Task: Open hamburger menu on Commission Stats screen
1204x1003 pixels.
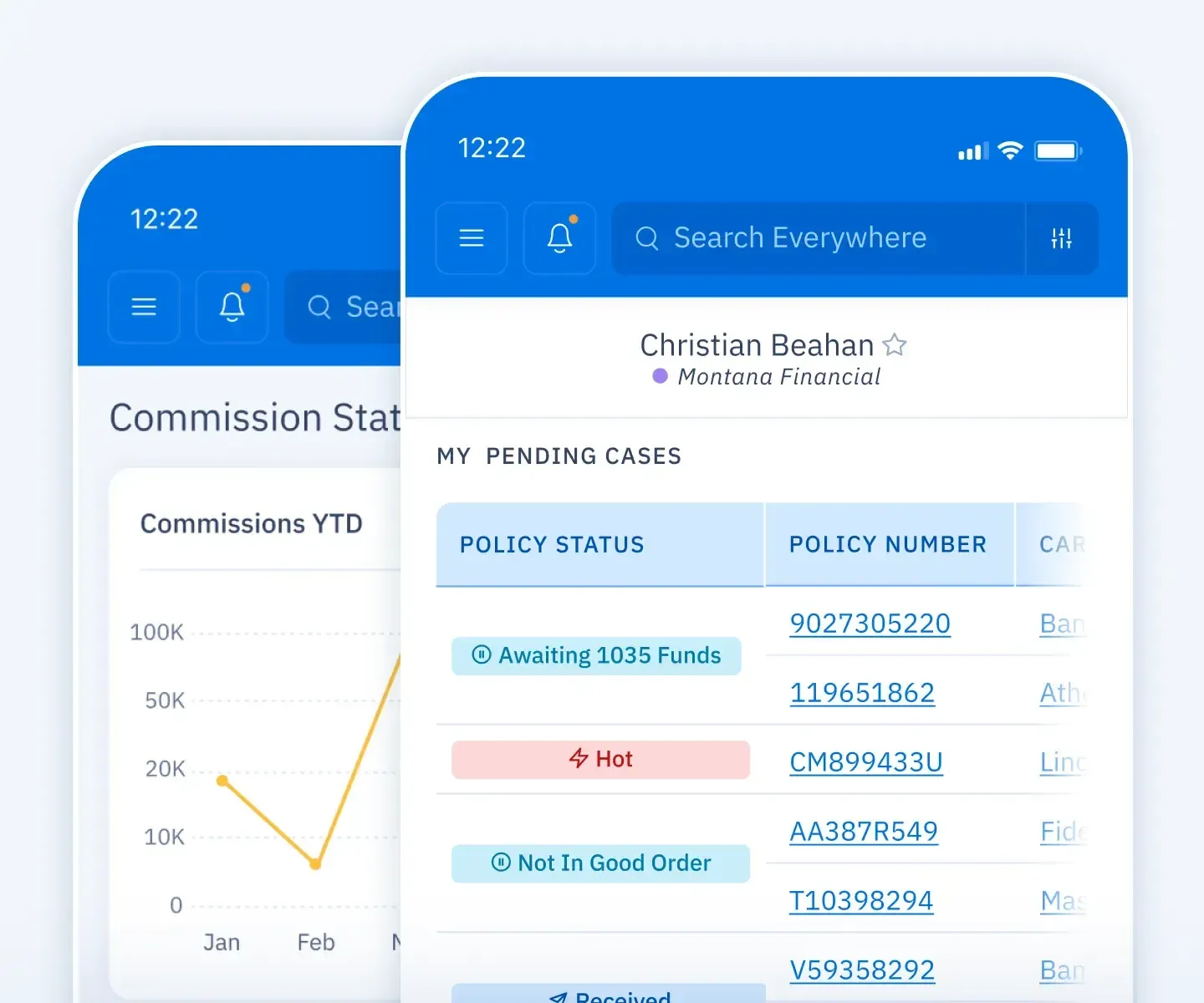Action: pos(143,307)
